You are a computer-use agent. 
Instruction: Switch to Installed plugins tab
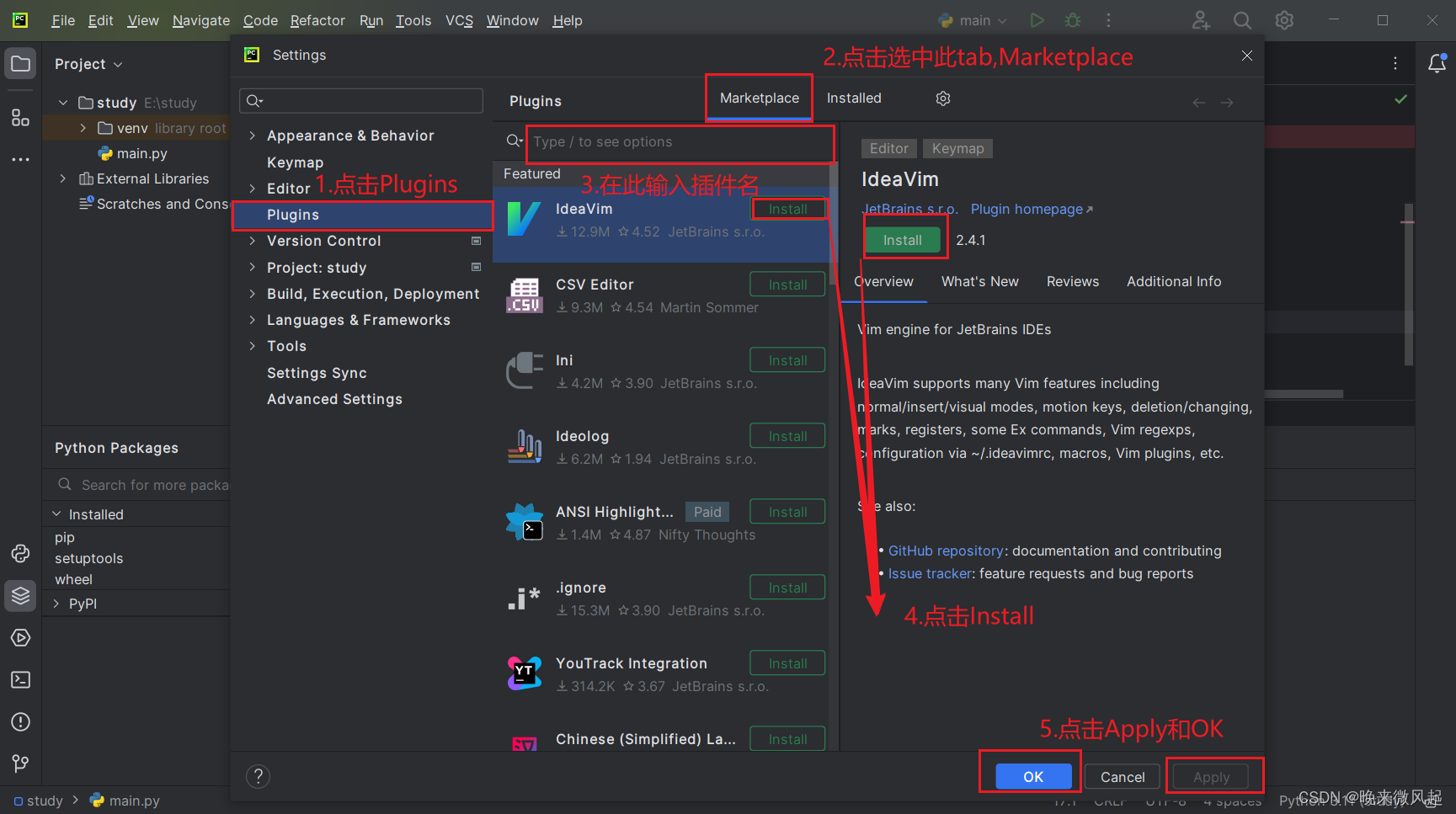tap(854, 98)
